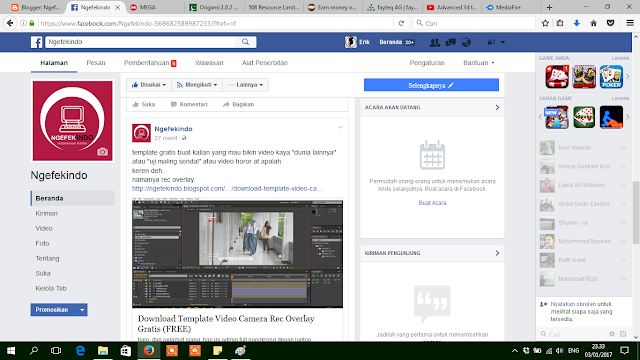Show next games with arrow in Game Anda
The width and height of the screenshot is (640, 360).
click(x=628, y=76)
